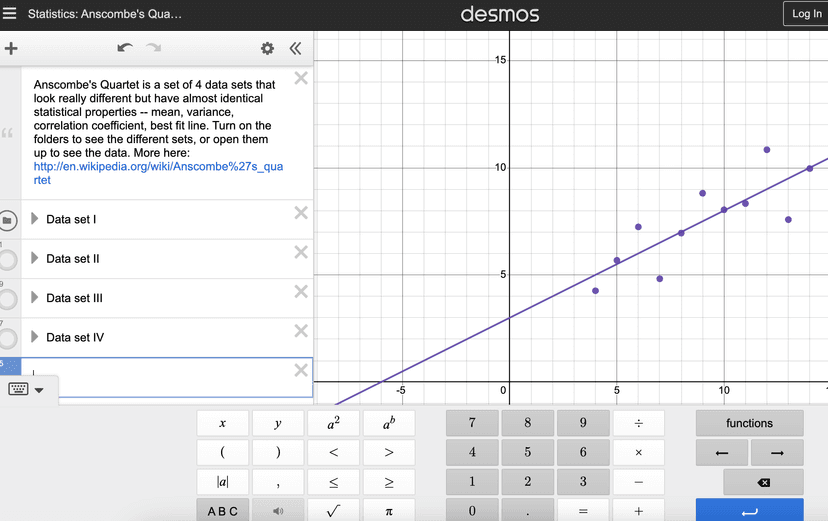Insert the a squared key

tap(333, 423)
